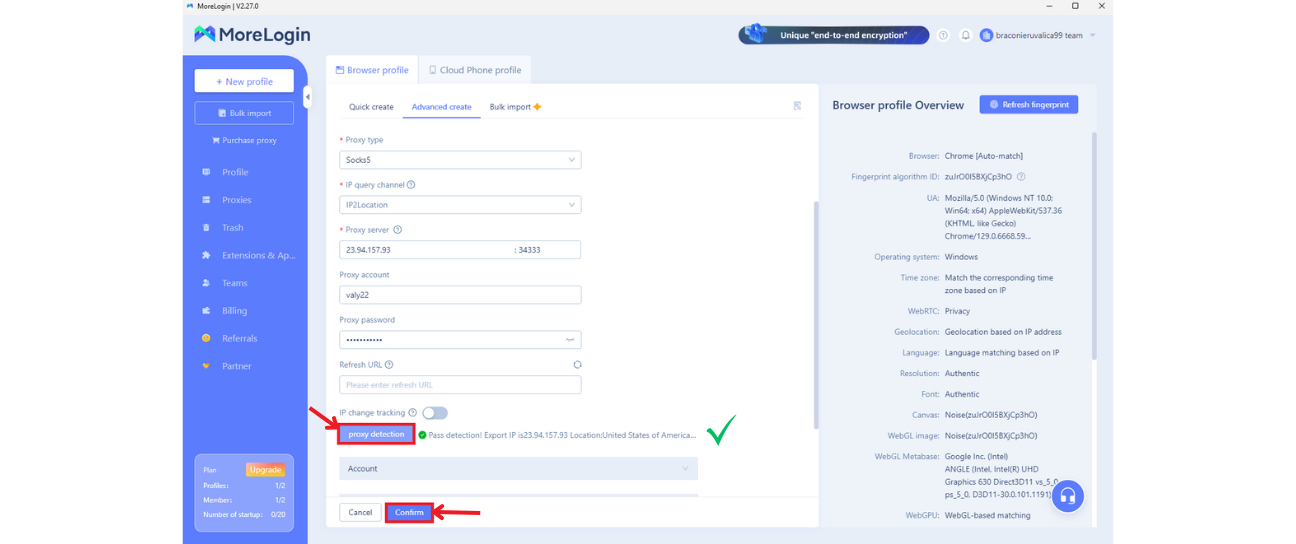The height and width of the screenshot is (544, 1296).
Task: Open Partner in the sidebar
Action: (x=236, y=366)
